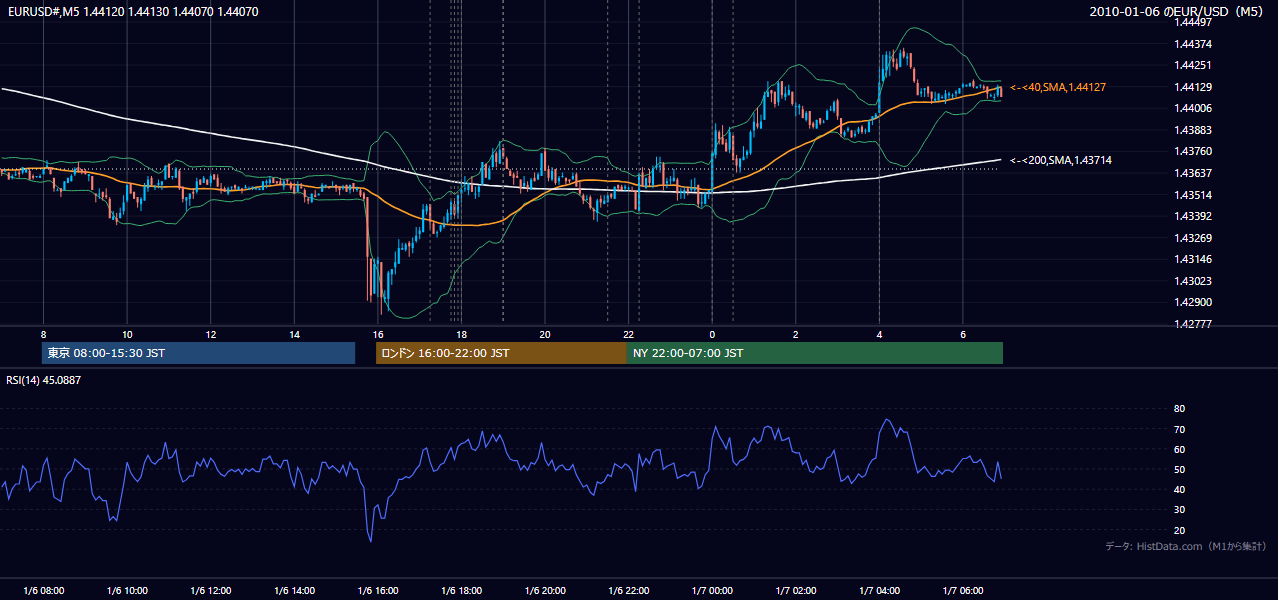Screen dimensions: 1278x600
Task: Click price axis value 1.43023
Action: (1193, 282)
